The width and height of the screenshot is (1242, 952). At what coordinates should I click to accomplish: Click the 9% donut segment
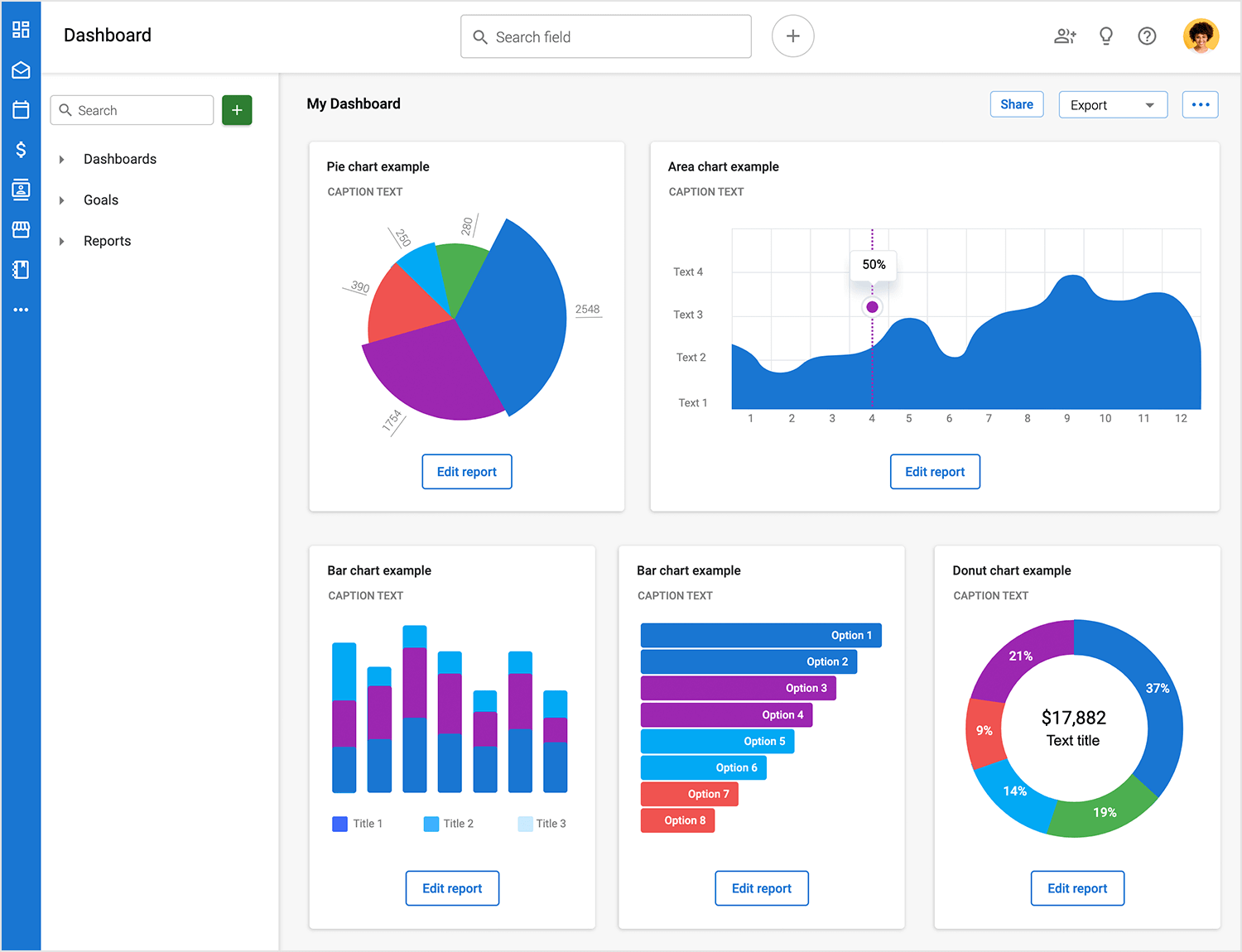click(x=984, y=730)
